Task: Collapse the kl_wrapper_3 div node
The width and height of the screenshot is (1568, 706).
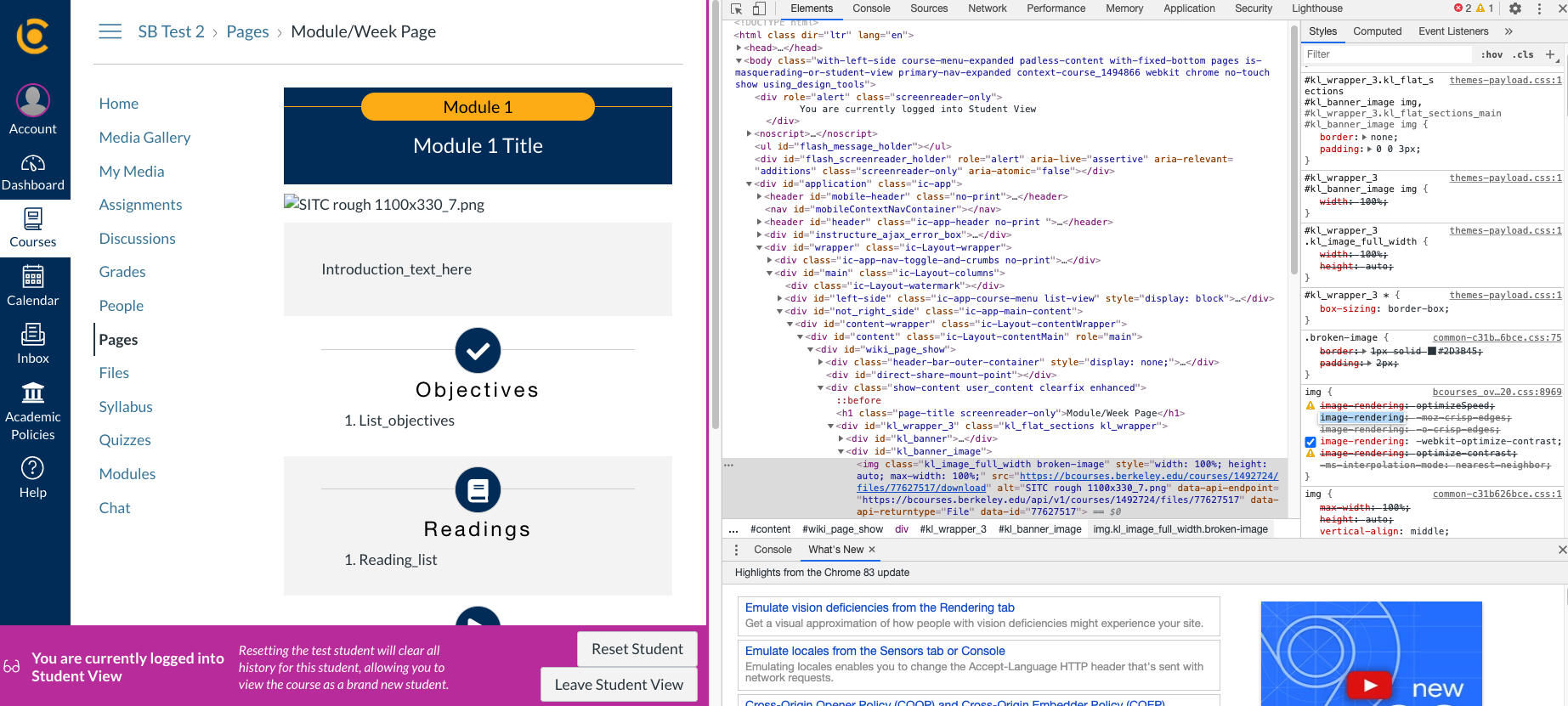Action: click(831, 426)
